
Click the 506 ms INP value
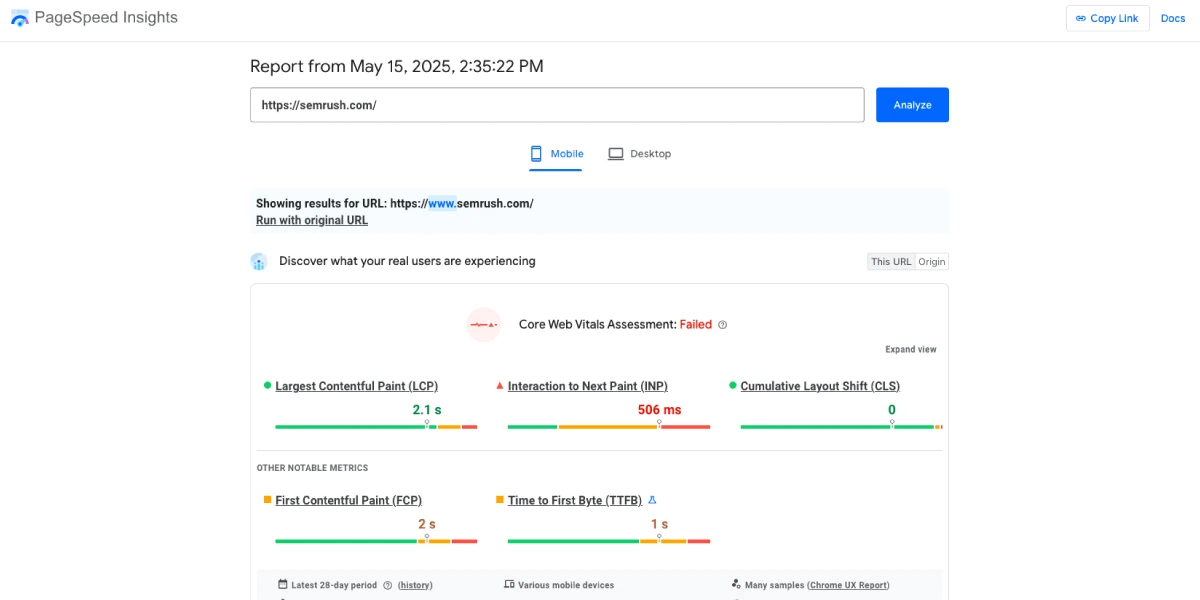click(x=660, y=410)
